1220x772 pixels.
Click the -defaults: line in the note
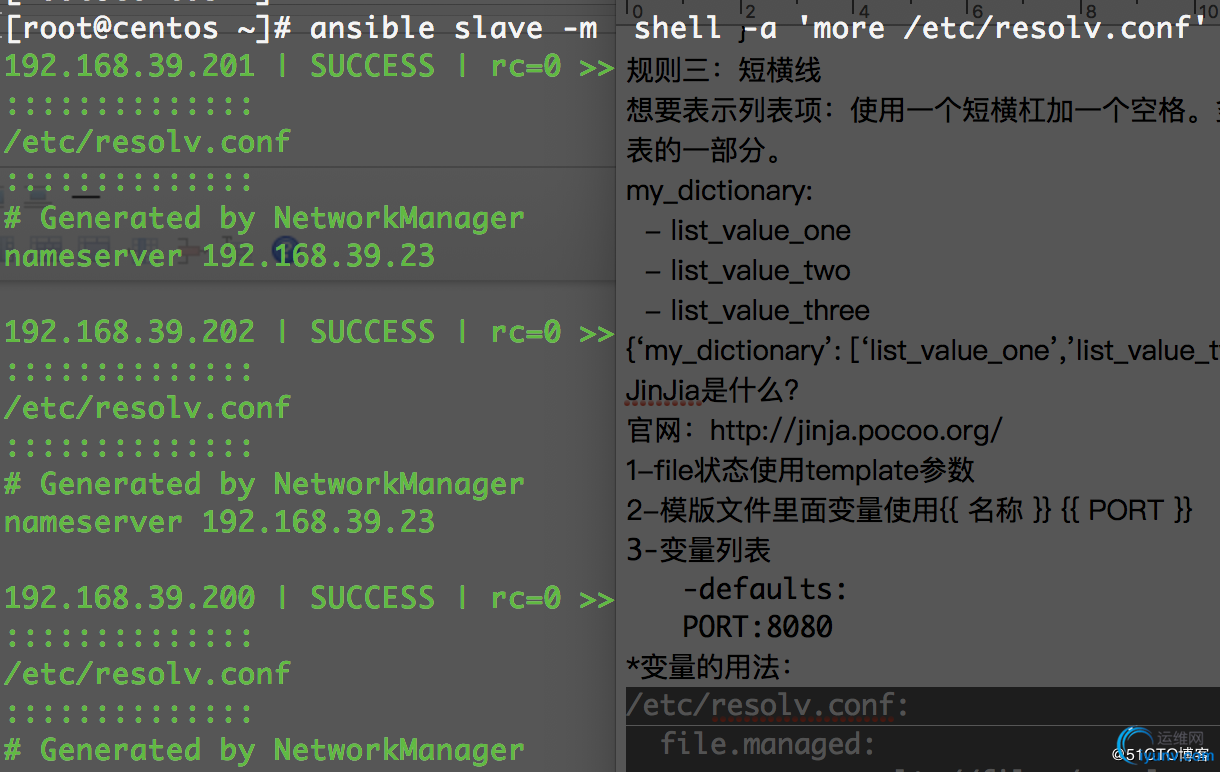(x=765, y=589)
